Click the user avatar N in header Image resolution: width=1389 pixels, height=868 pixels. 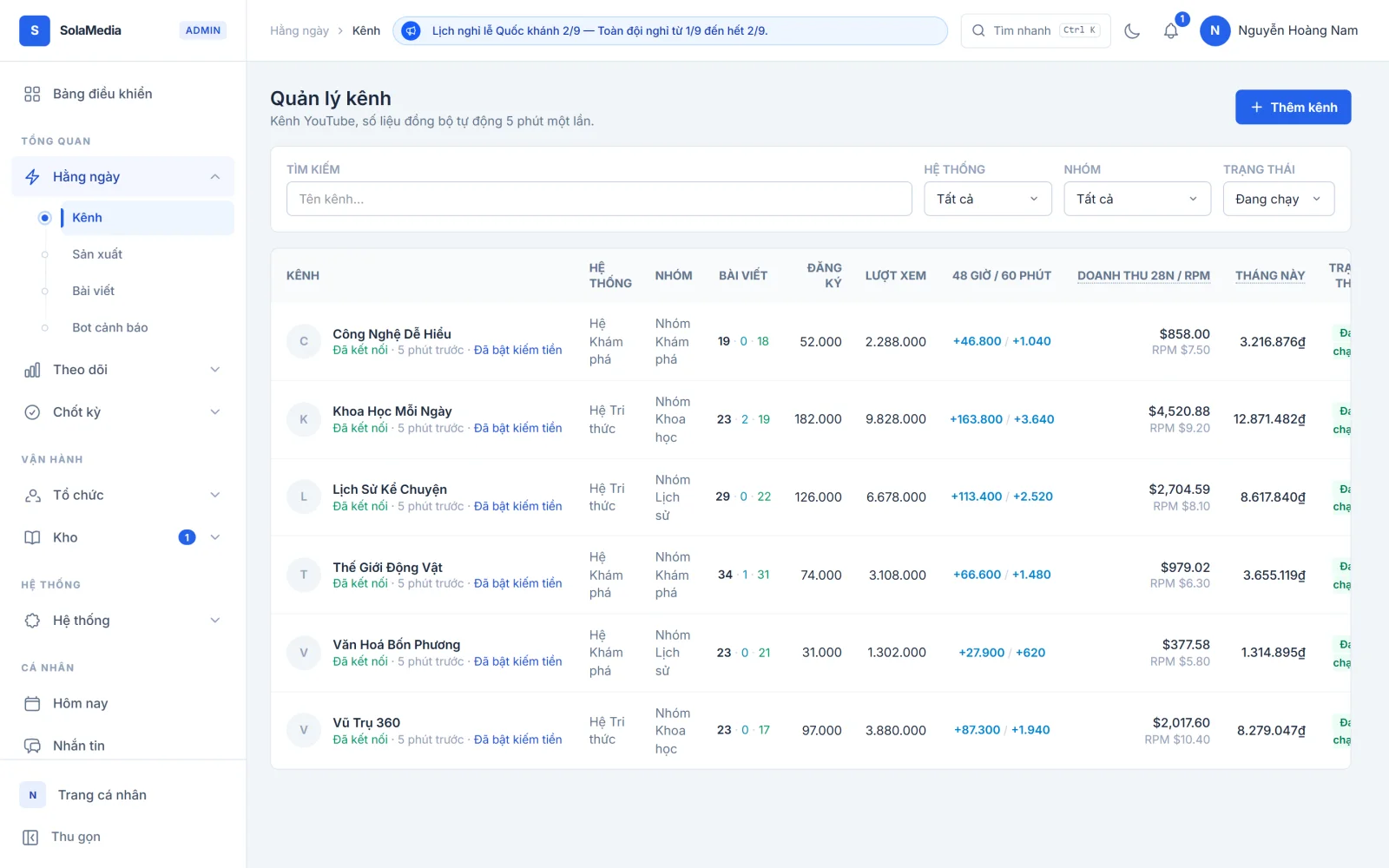(x=1215, y=30)
